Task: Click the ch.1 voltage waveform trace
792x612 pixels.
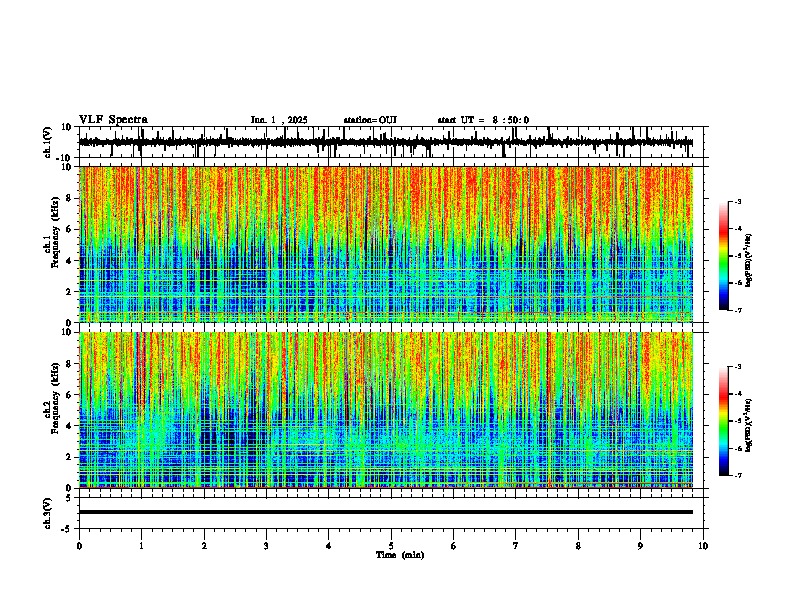Action: click(386, 142)
